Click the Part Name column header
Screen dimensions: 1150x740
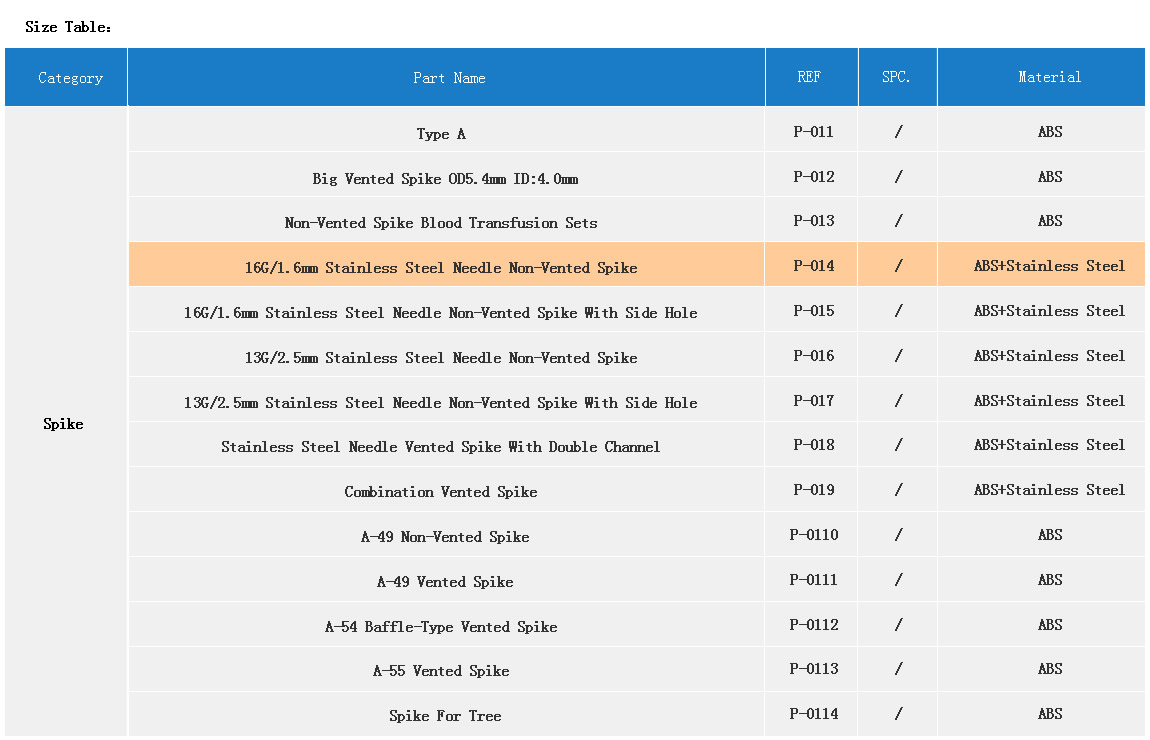449,78
